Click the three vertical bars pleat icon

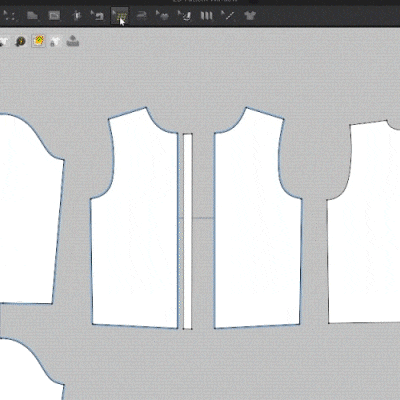click(x=206, y=16)
